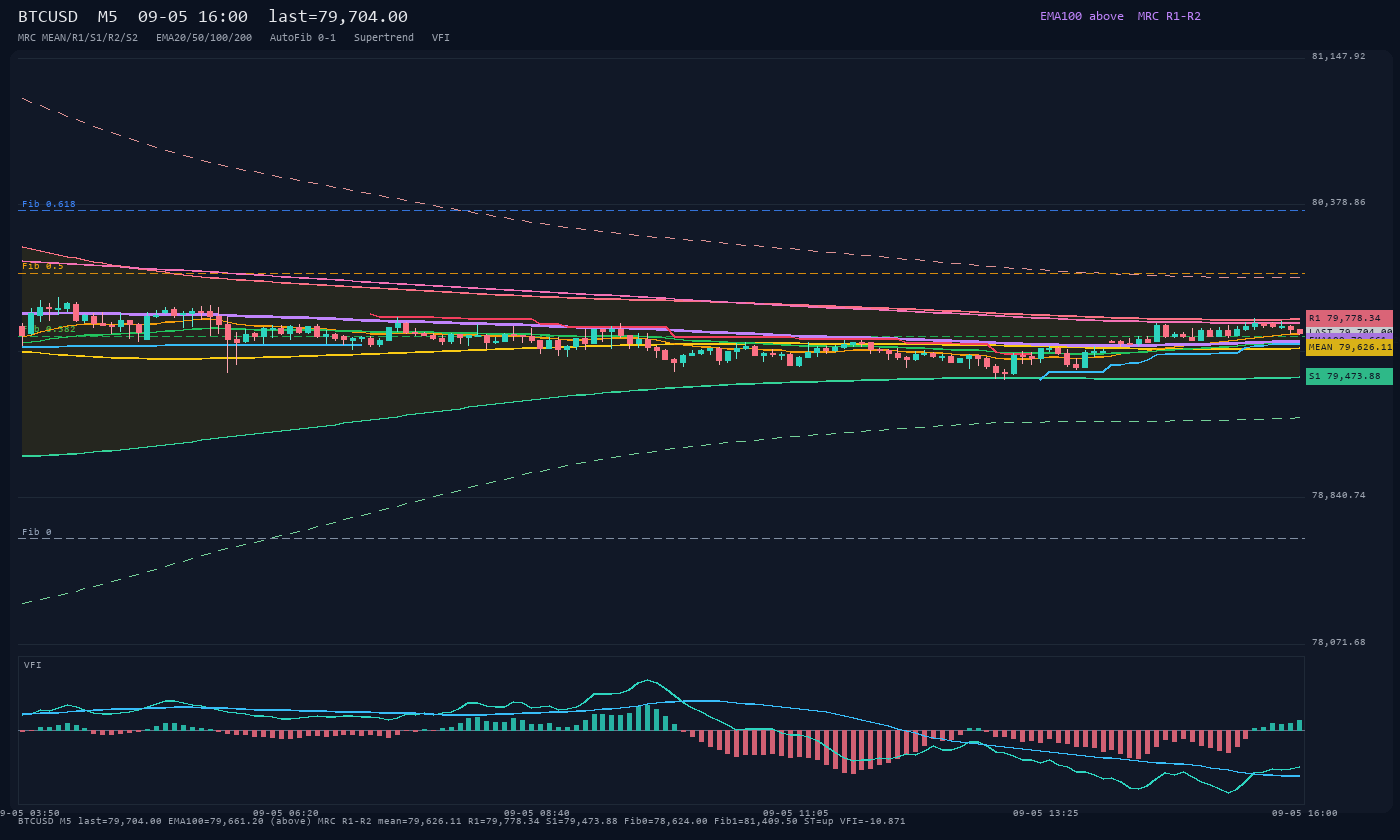Click the 'AutoFib 0-1' legend entry
The width and height of the screenshot is (1400, 840).
(x=303, y=38)
